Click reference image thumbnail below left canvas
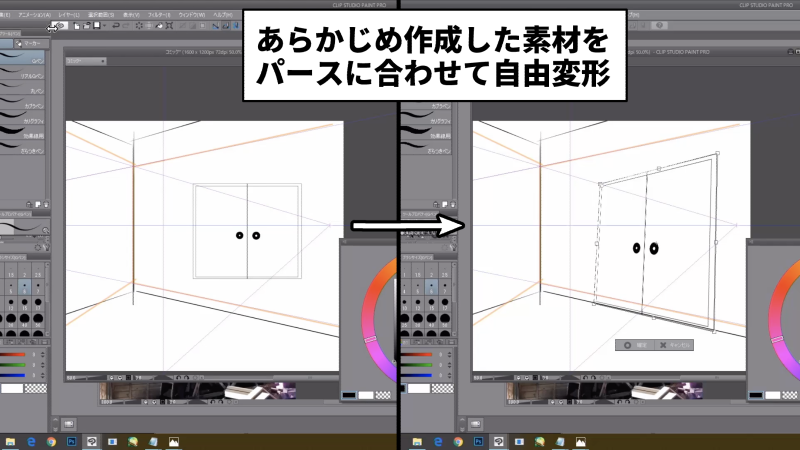The image size is (800, 450). [x=197, y=391]
